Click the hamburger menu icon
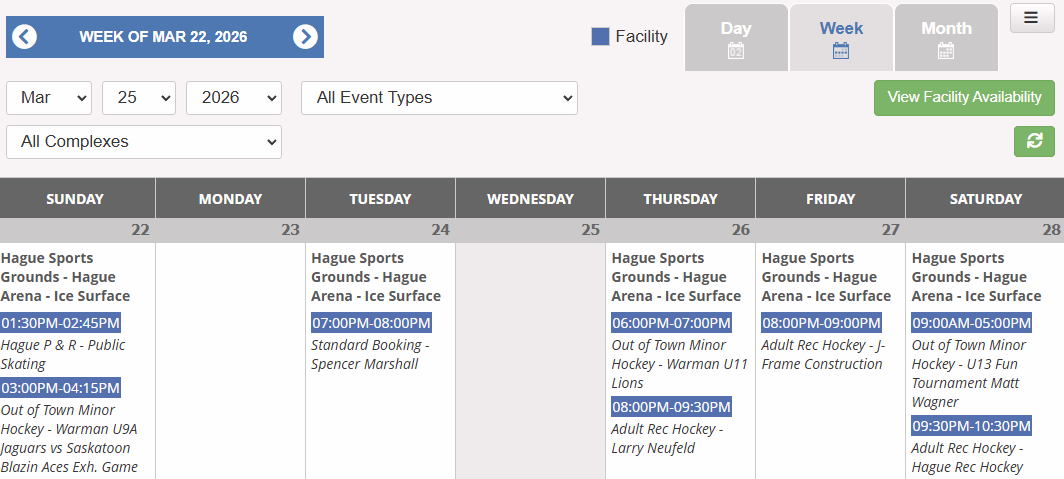Viewport: 1064px width, 479px height. click(x=1031, y=18)
